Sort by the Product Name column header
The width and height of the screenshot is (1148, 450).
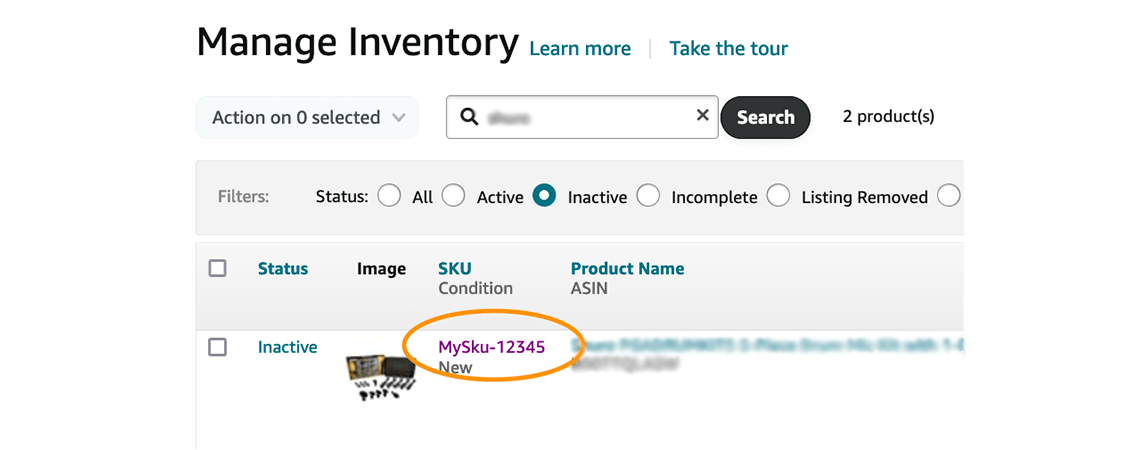pyautogui.click(x=627, y=268)
